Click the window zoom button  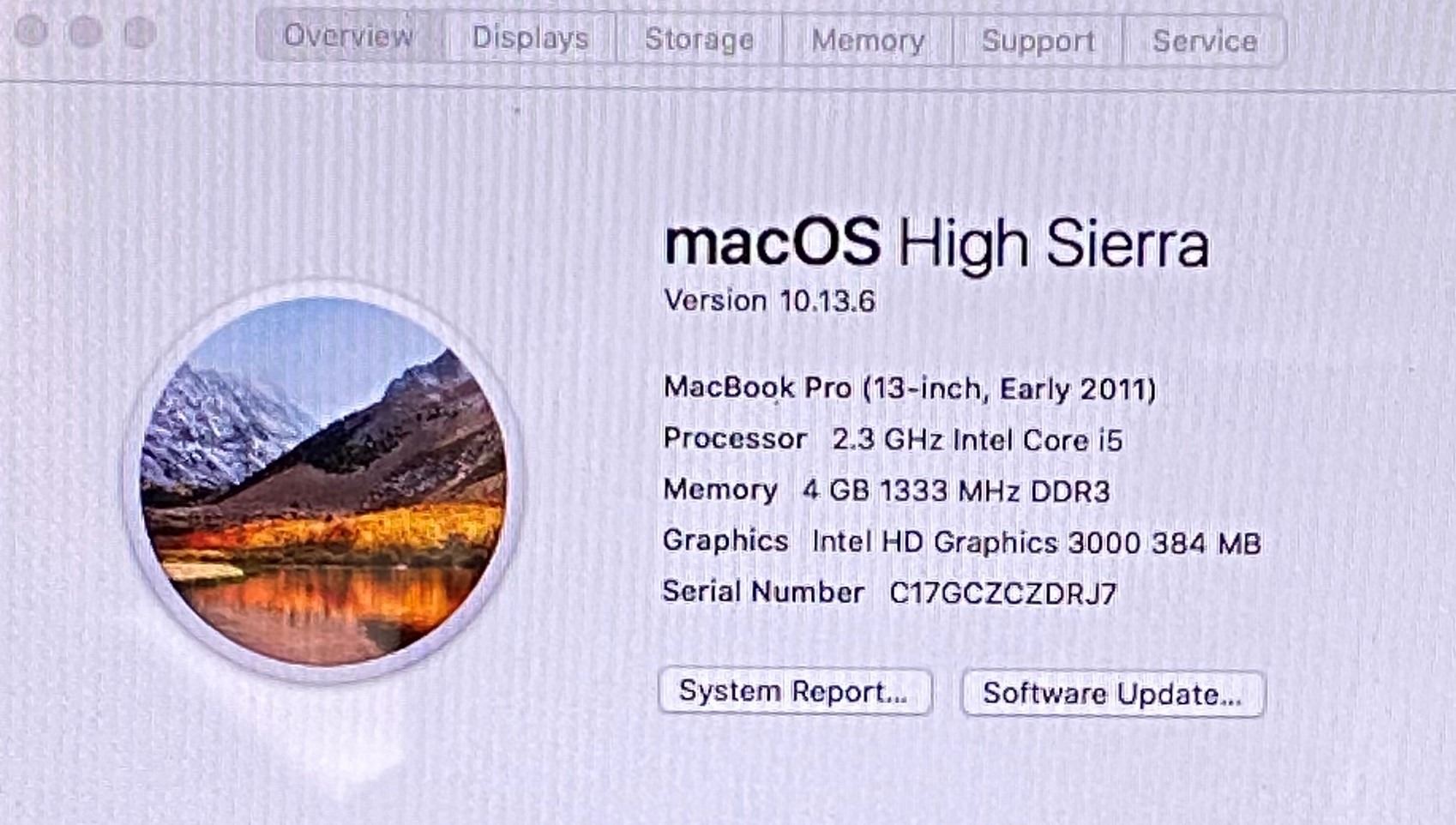point(139,33)
